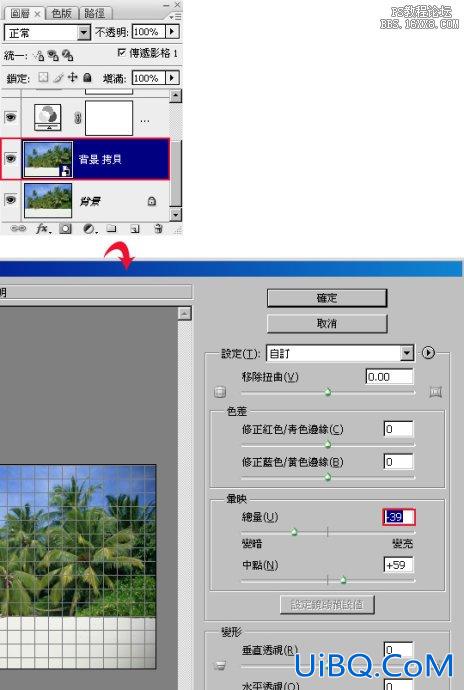This screenshot has height=690, width=464.
Task: Click the 設定鏡頭預設值 button
Action: (327, 605)
